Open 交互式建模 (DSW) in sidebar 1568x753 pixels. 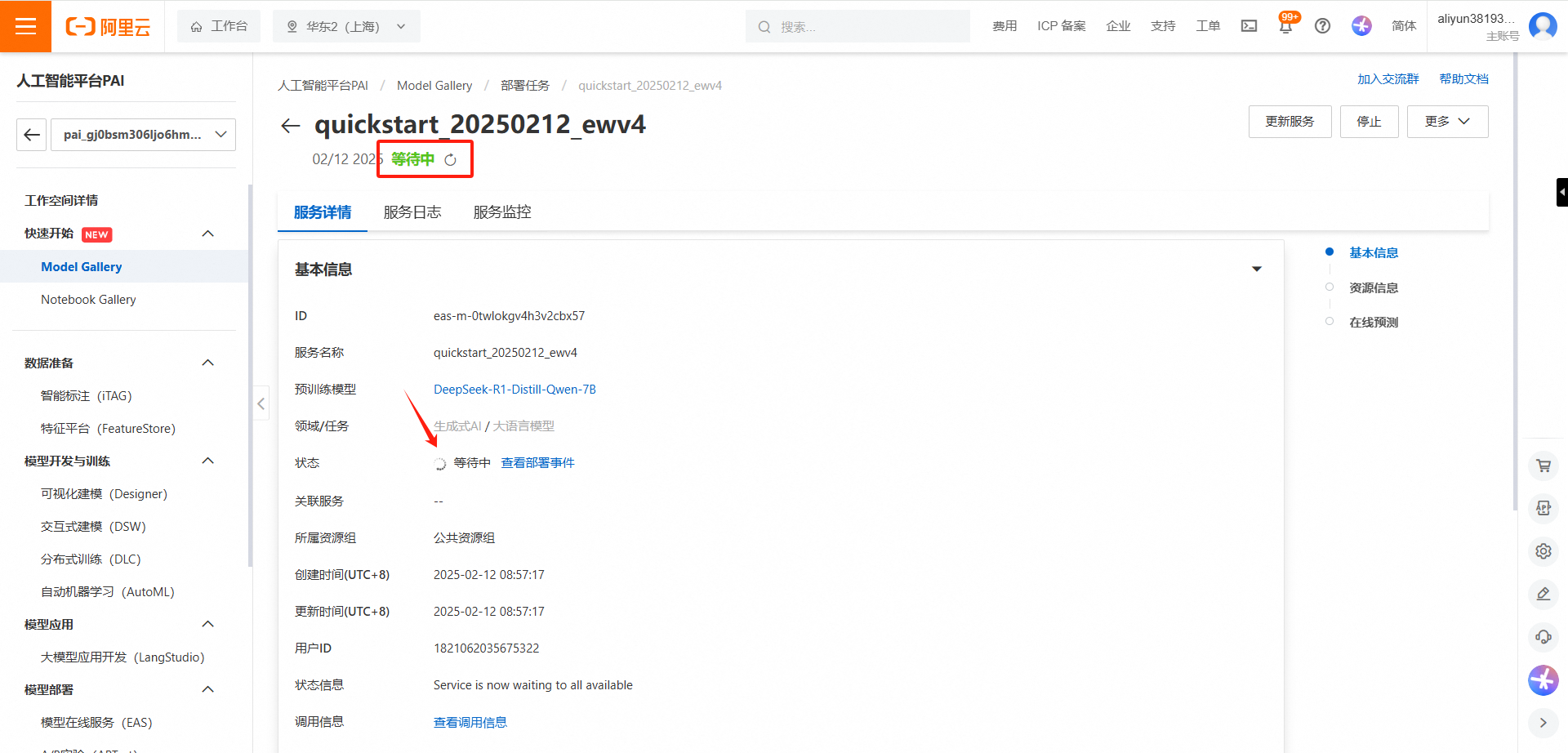(x=93, y=527)
